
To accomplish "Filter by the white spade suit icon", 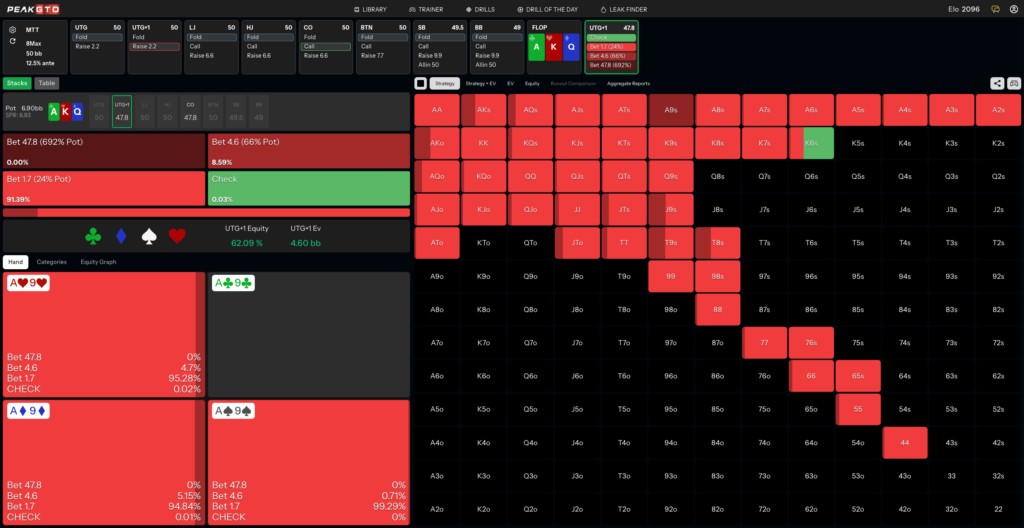I will tap(150, 236).
